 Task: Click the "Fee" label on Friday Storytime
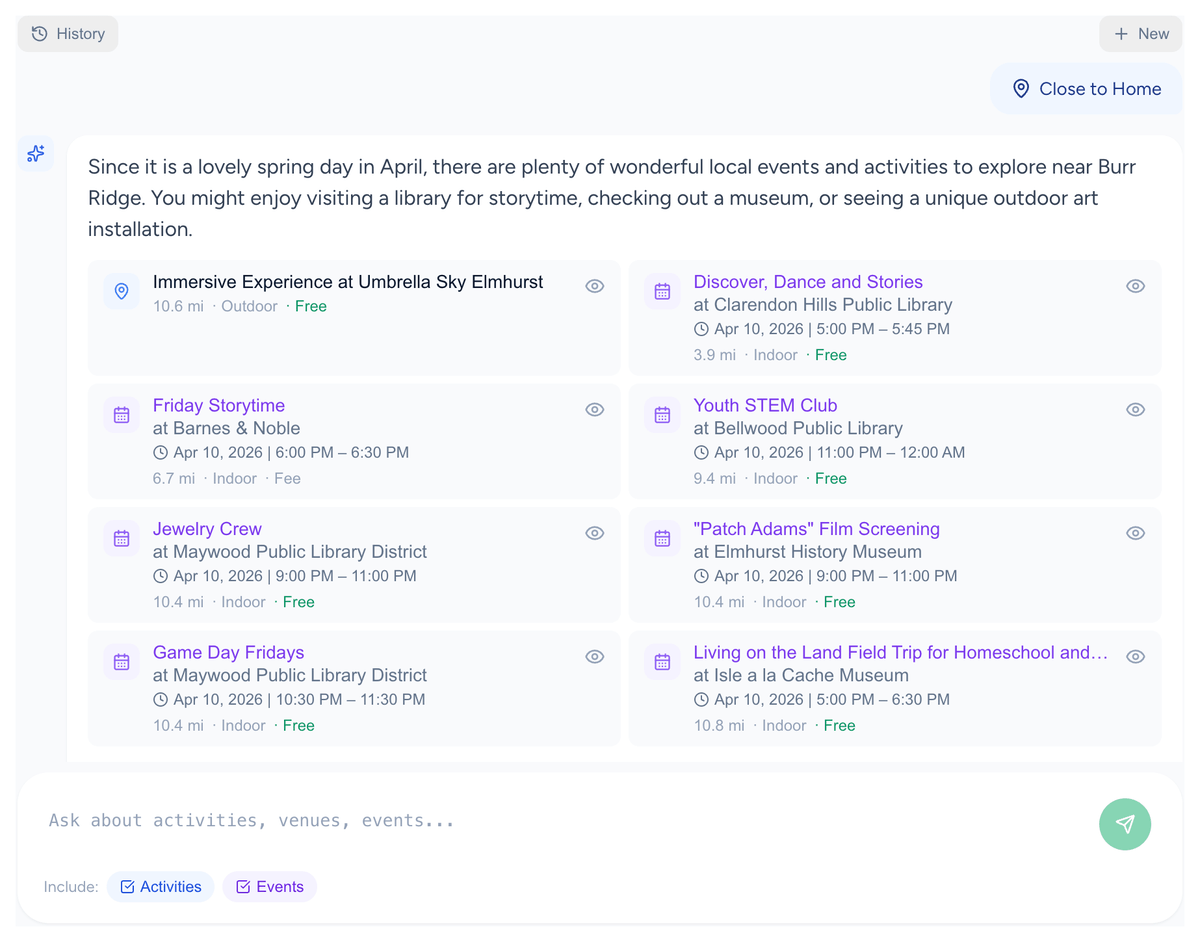coord(287,479)
